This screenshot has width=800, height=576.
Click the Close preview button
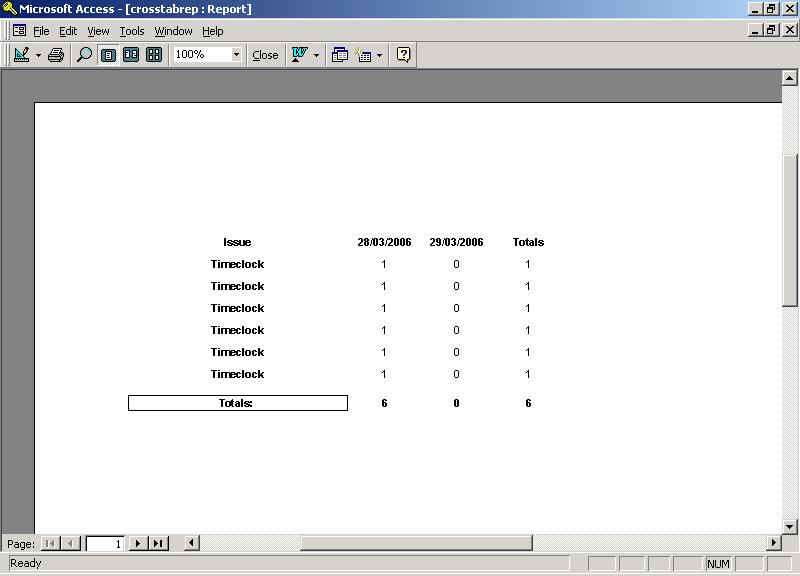(x=265, y=55)
